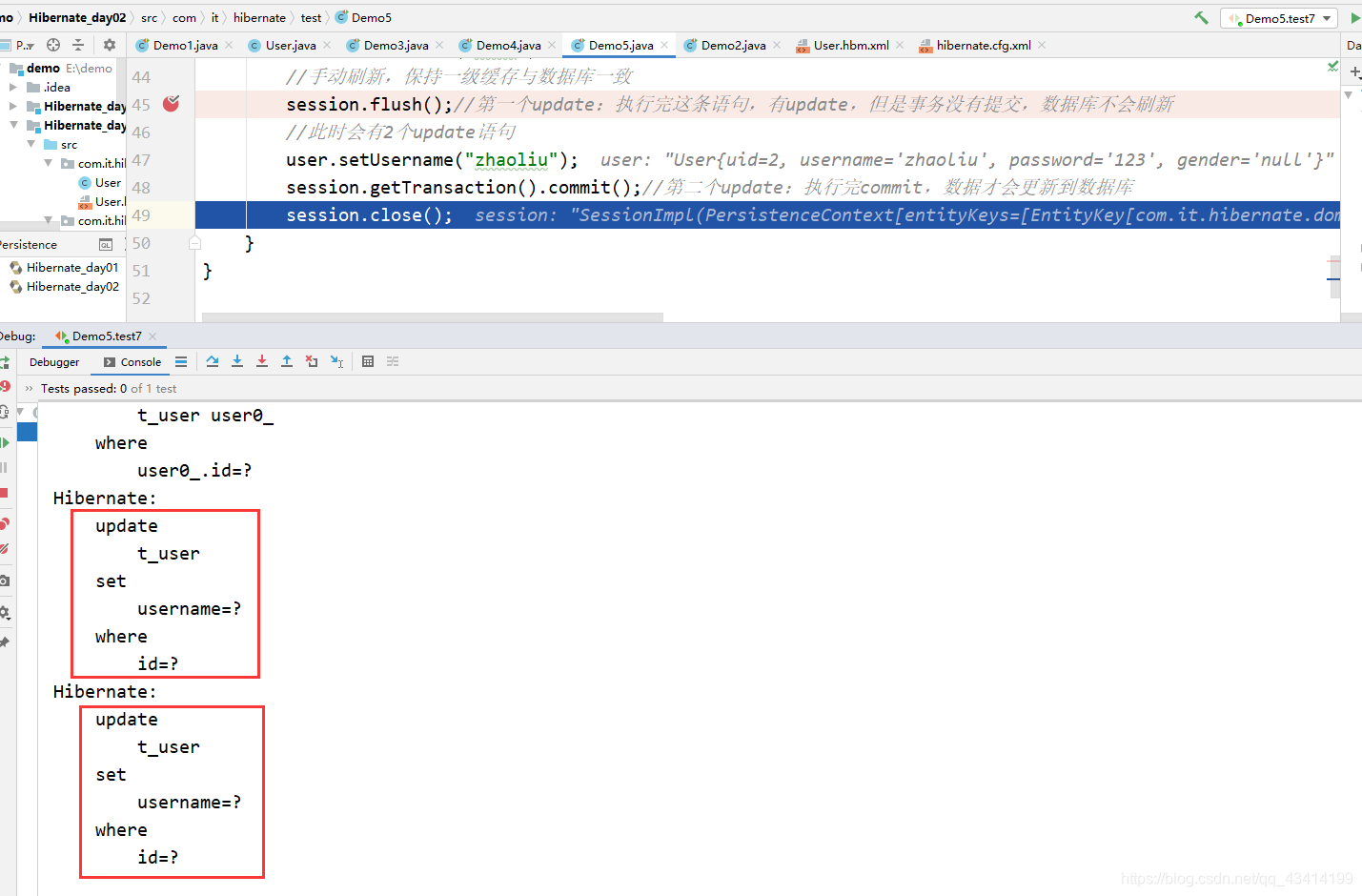Collapse the first com.it.hi package
This screenshot has width=1362, height=896.
pyautogui.click(x=49, y=163)
